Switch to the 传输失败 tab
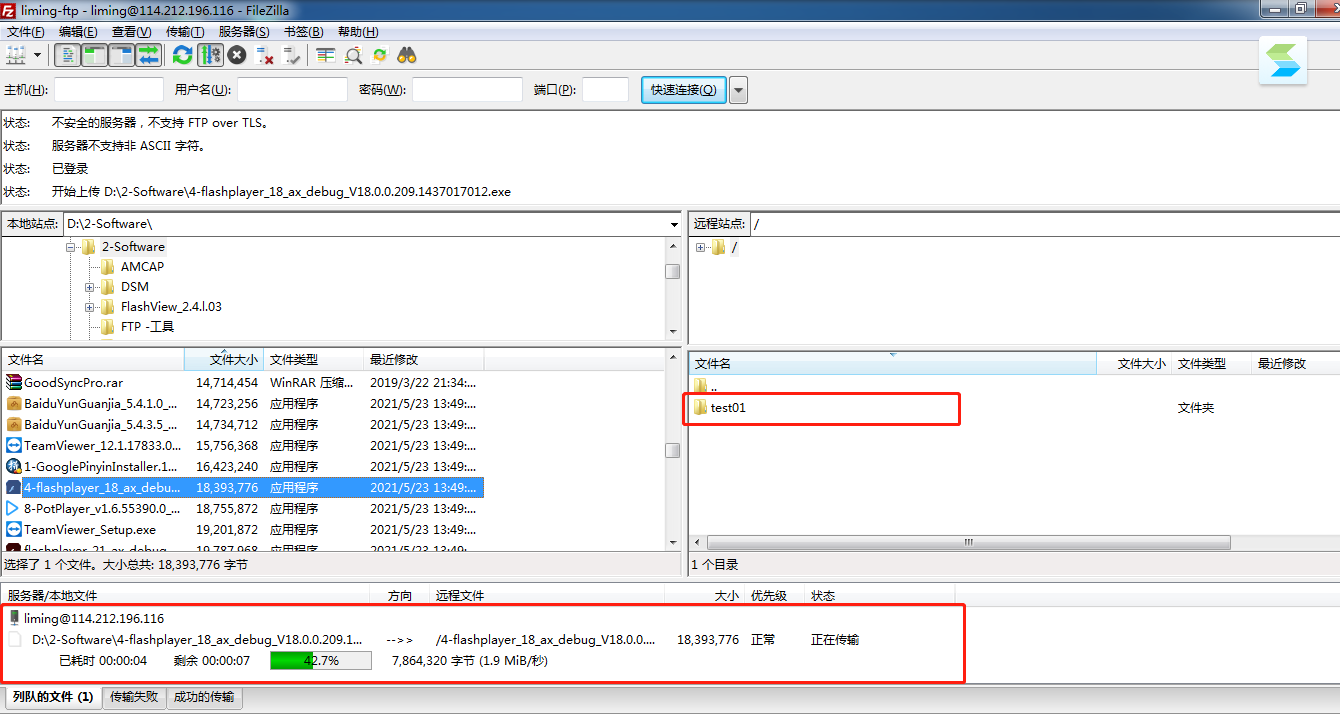 (134, 697)
